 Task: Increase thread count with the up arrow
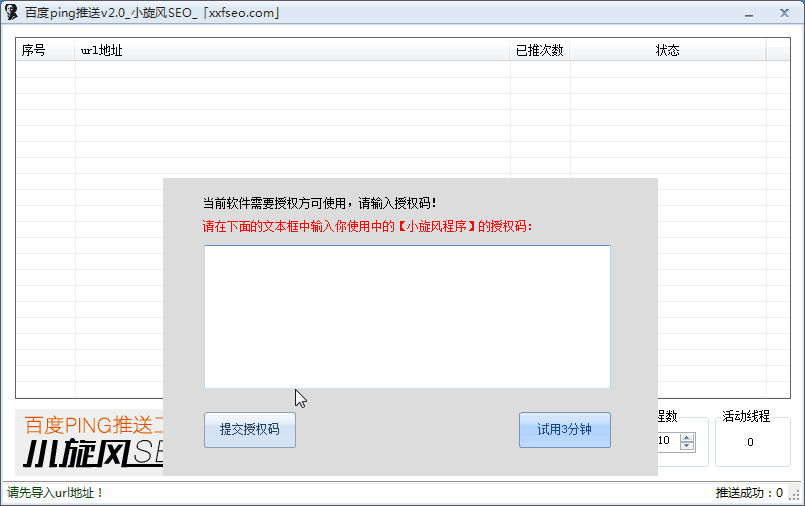coord(687,438)
